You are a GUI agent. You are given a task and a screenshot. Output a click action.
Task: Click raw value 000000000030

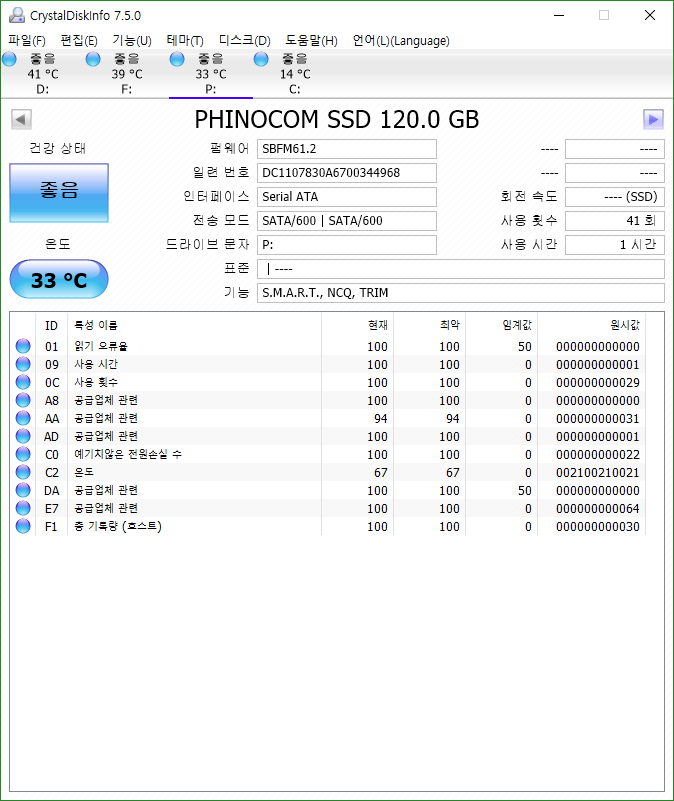point(597,527)
